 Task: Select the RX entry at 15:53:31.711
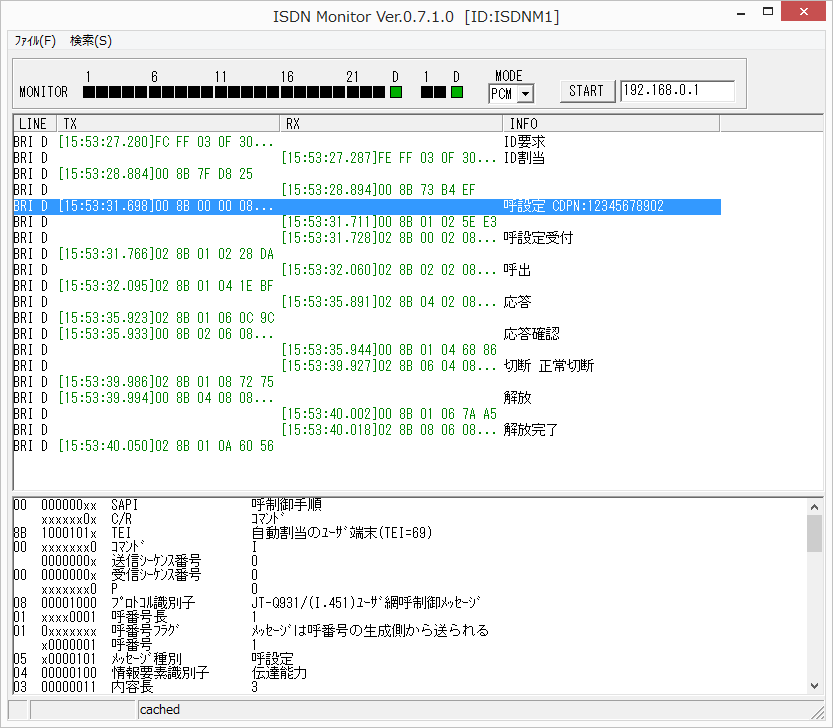point(389,222)
